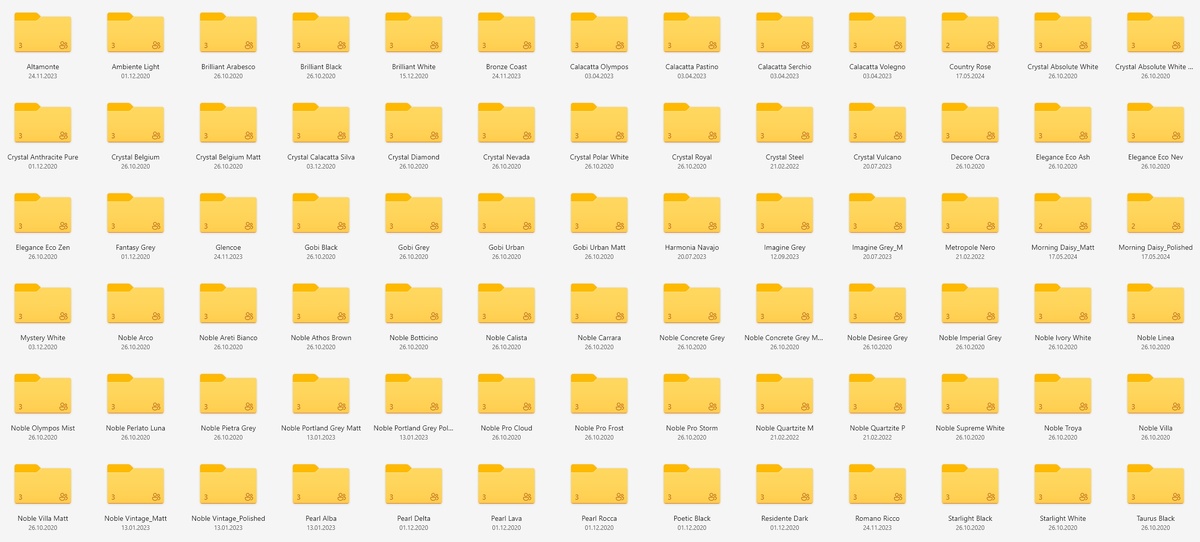
Task: Click the Crystal Nevada folder name
Action: 506,157
